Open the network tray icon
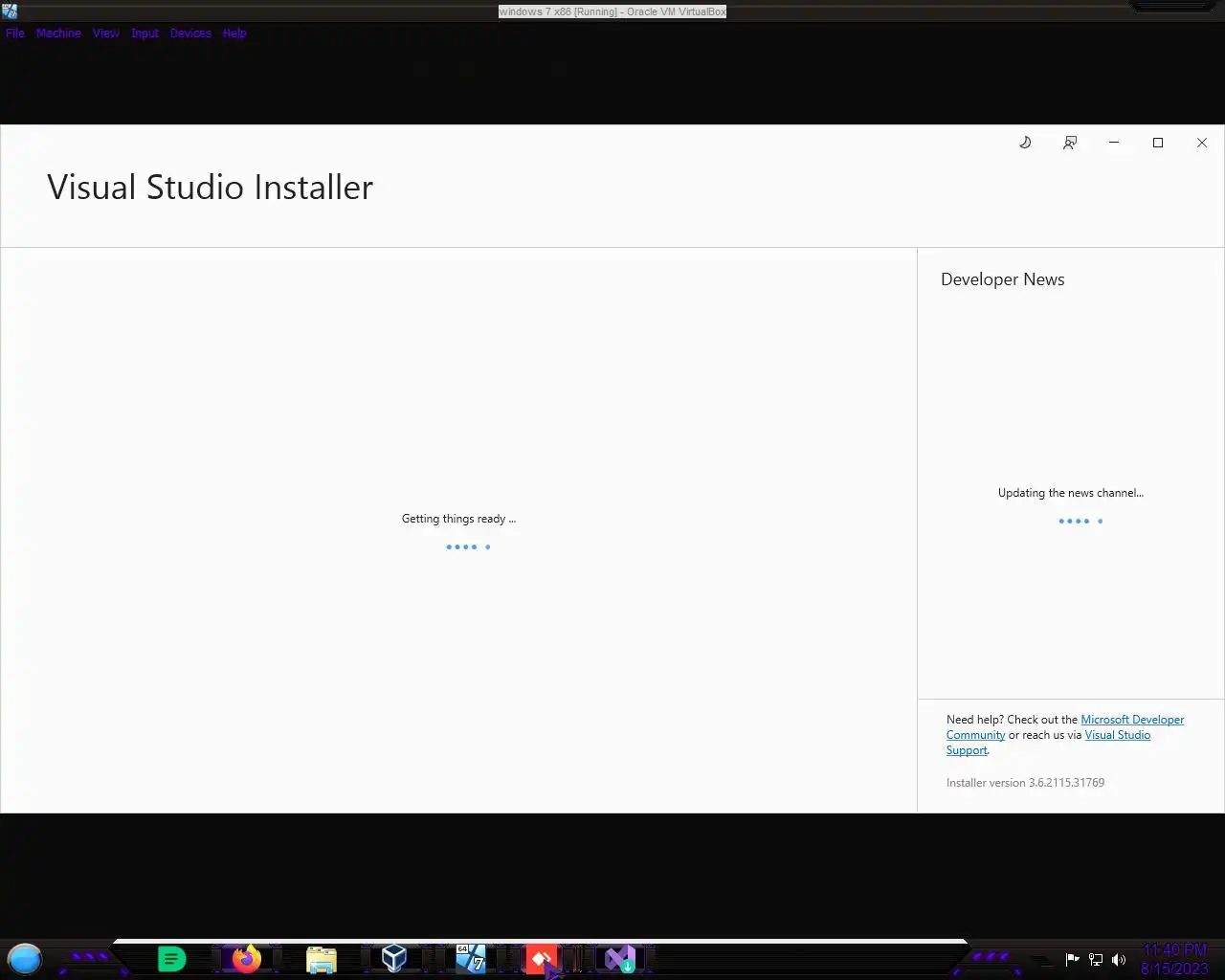The height and width of the screenshot is (980, 1225). (x=1096, y=959)
